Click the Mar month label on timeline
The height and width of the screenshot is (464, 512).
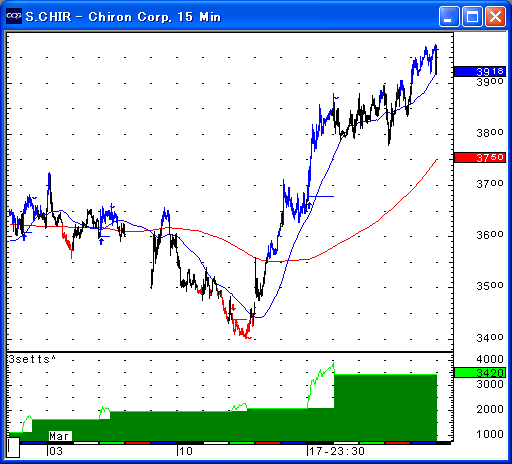(60, 436)
